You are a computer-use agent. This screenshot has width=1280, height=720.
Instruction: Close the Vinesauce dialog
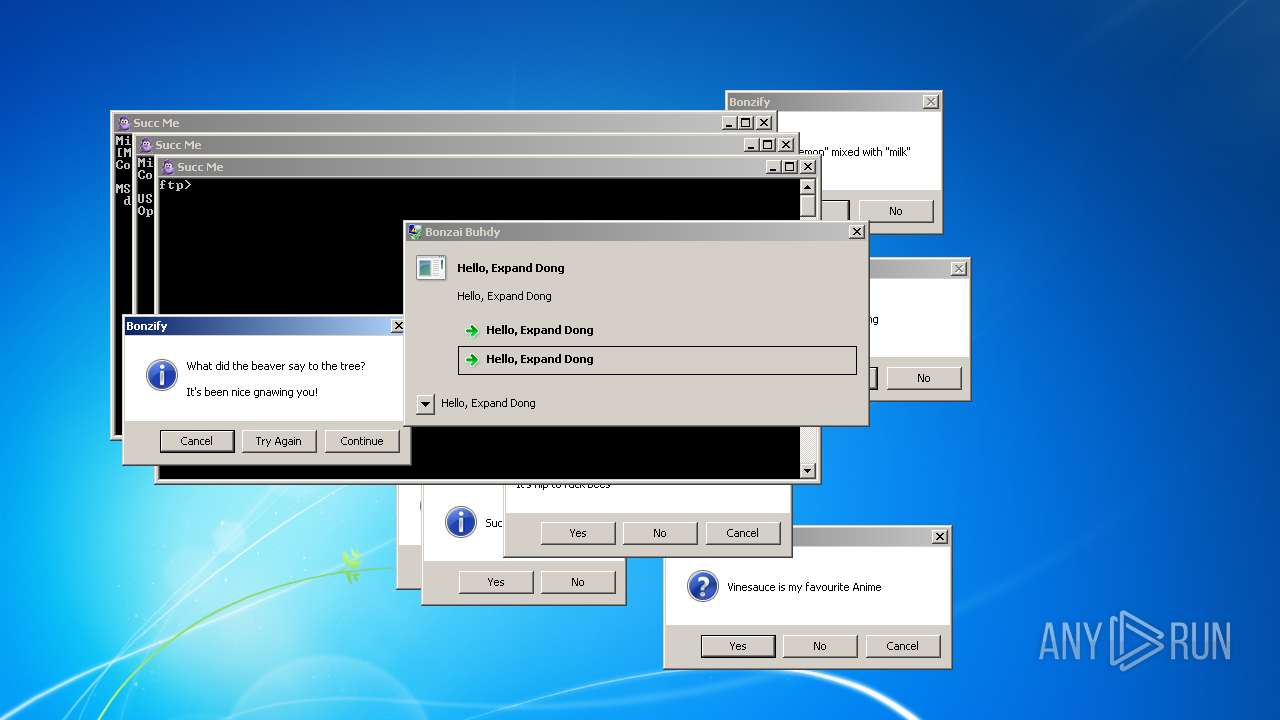click(940, 537)
